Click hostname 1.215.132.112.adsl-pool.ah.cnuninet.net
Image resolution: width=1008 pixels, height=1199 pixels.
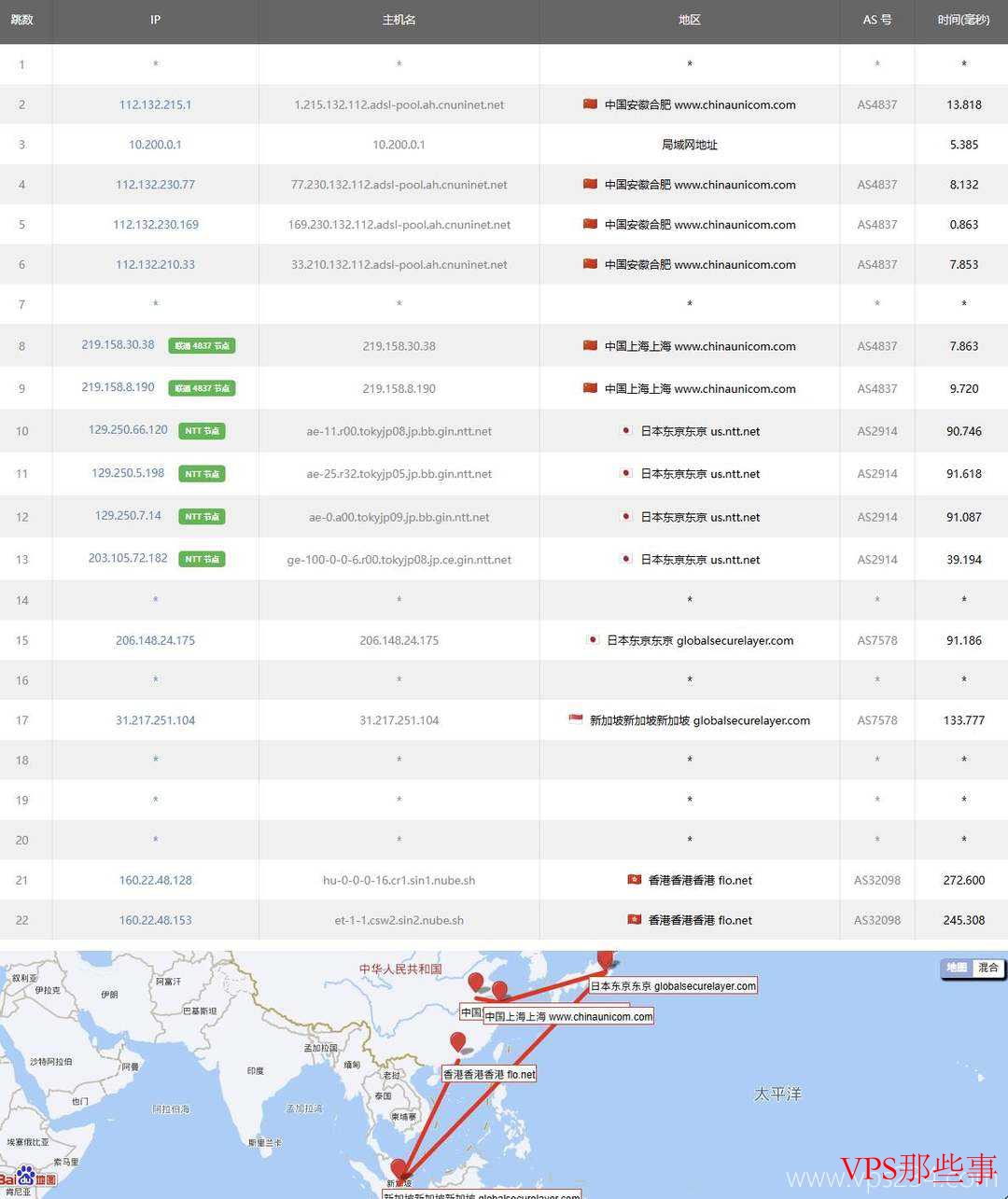(x=399, y=105)
